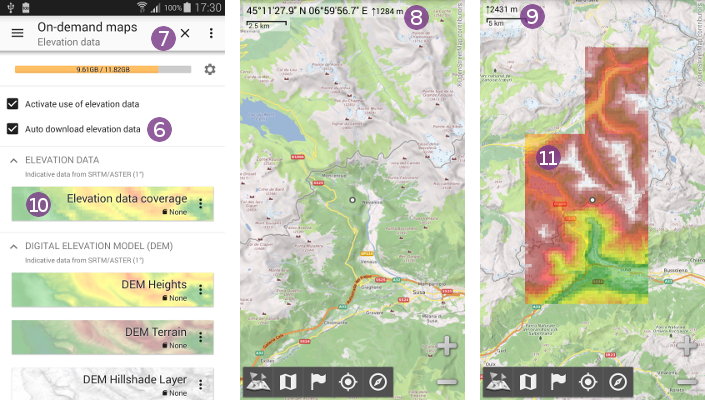
Task: Tap the center position dot on middle map
Action: [352, 200]
